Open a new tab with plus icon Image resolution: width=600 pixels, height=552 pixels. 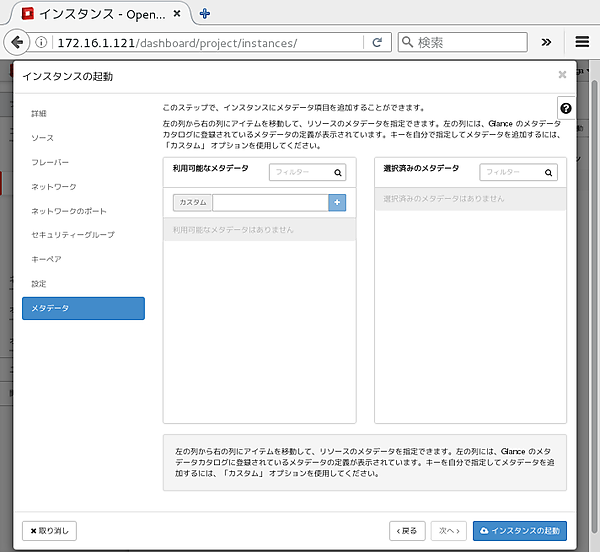tap(205, 14)
